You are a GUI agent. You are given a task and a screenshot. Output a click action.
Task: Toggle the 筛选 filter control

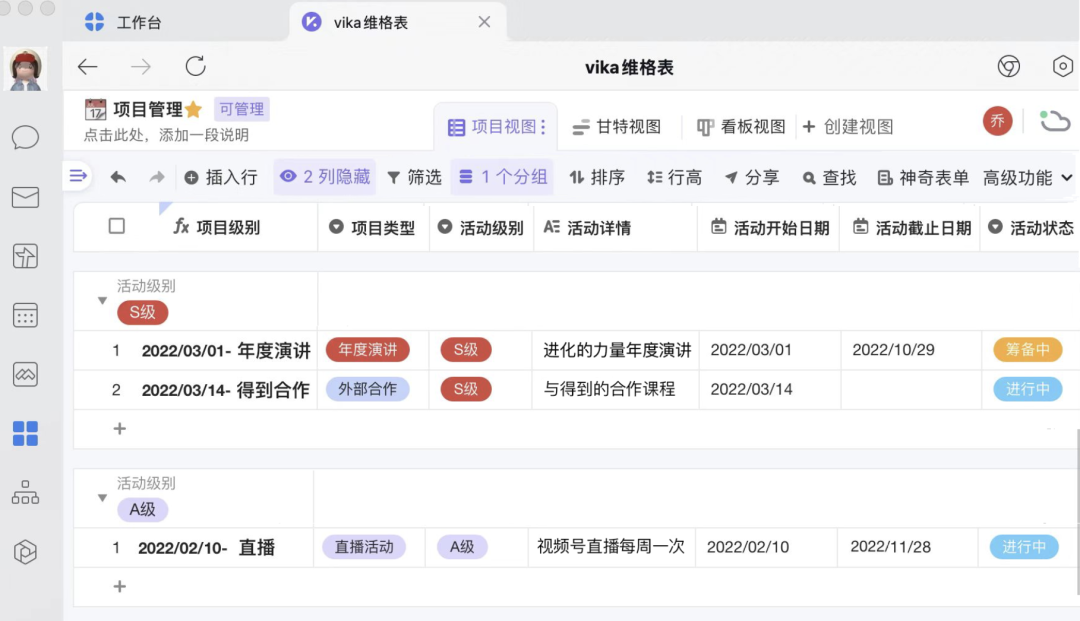(414, 177)
